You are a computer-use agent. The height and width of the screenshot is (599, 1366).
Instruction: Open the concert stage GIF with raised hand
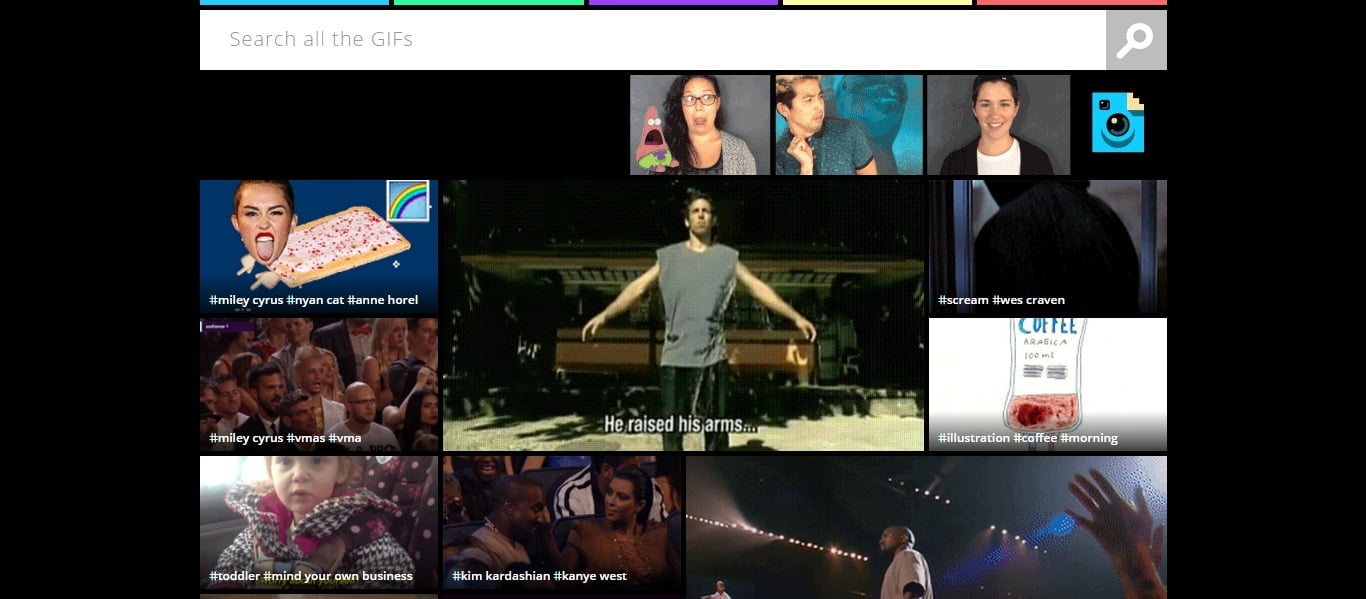pyautogui.click(x=925, y=527)
